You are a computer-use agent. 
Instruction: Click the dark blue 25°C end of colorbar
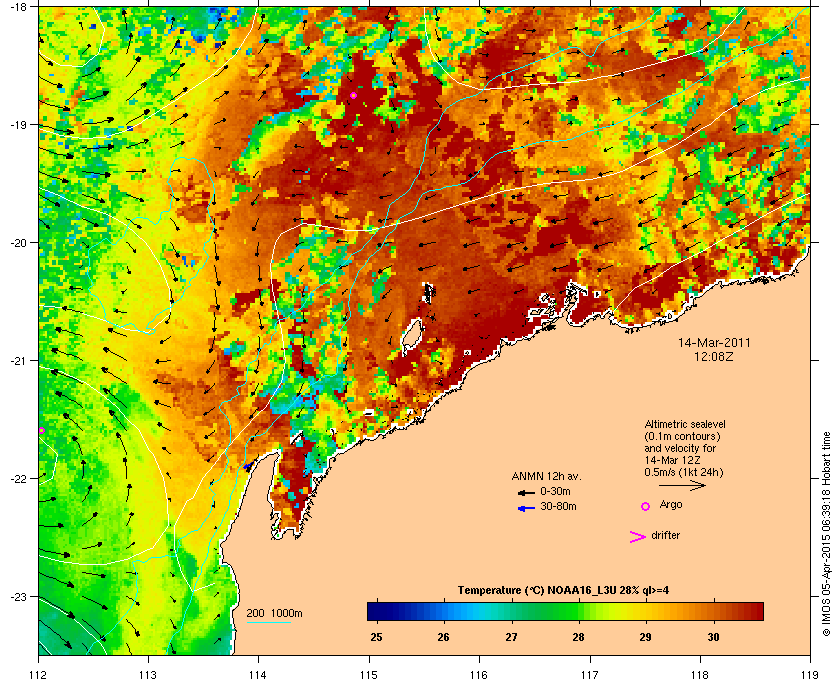click(378, 611)
